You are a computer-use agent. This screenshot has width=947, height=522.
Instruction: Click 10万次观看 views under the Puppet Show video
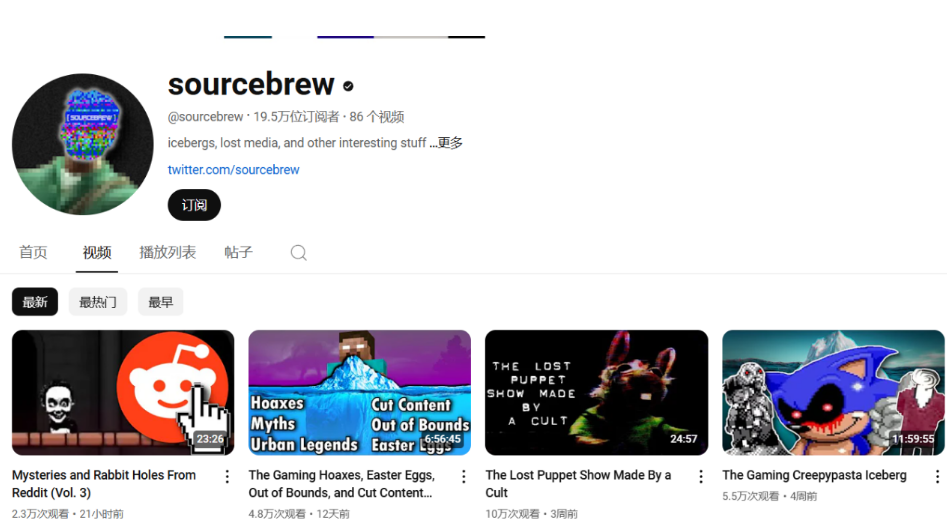click(512, 514)
